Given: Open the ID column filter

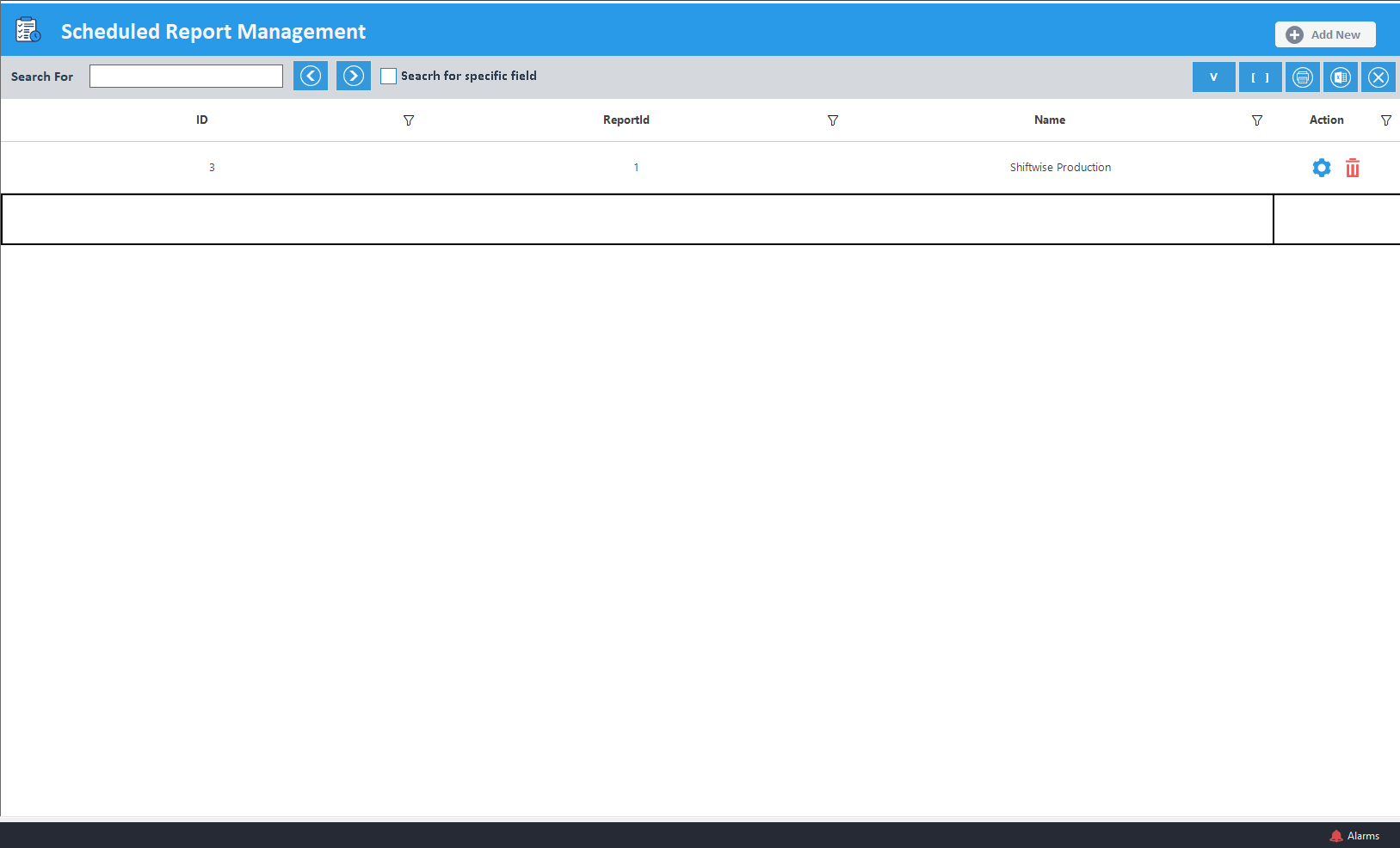Looking at the screenshot, I should click(409, 120).
